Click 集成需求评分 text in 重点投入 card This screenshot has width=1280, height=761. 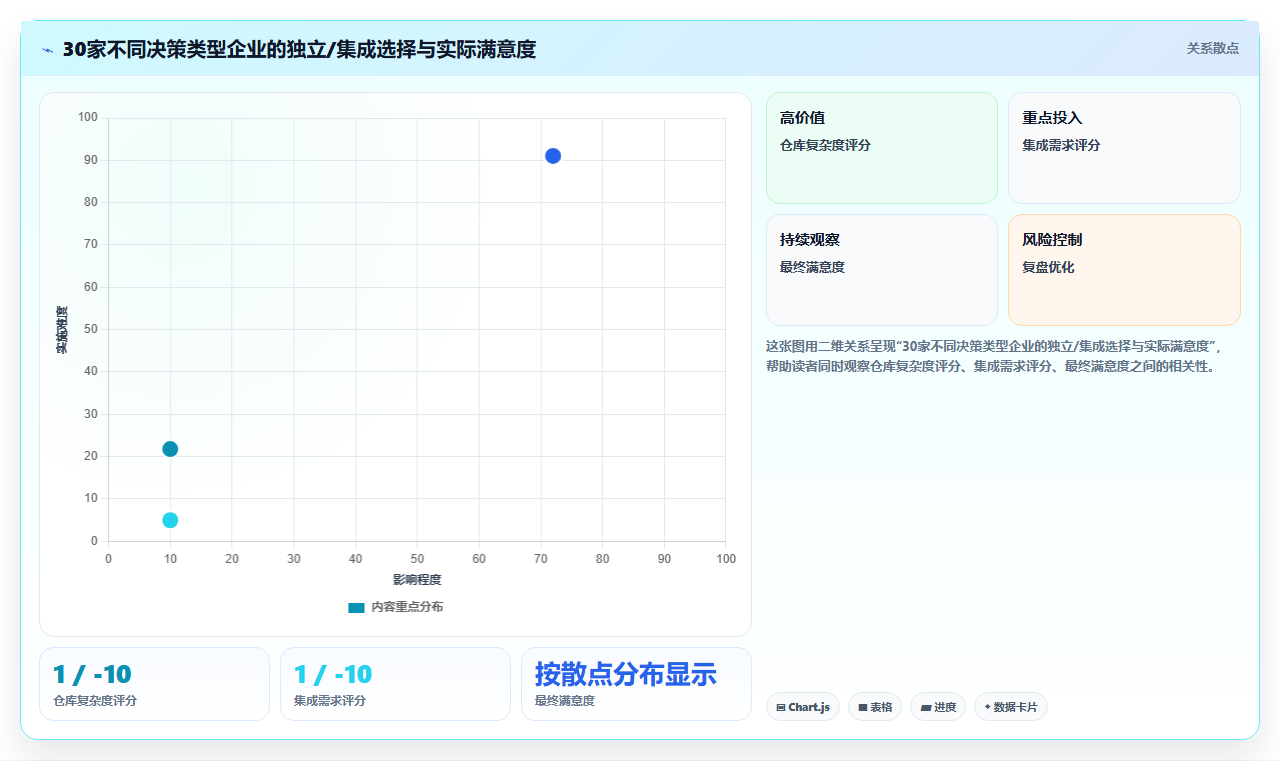[1061, 145]
